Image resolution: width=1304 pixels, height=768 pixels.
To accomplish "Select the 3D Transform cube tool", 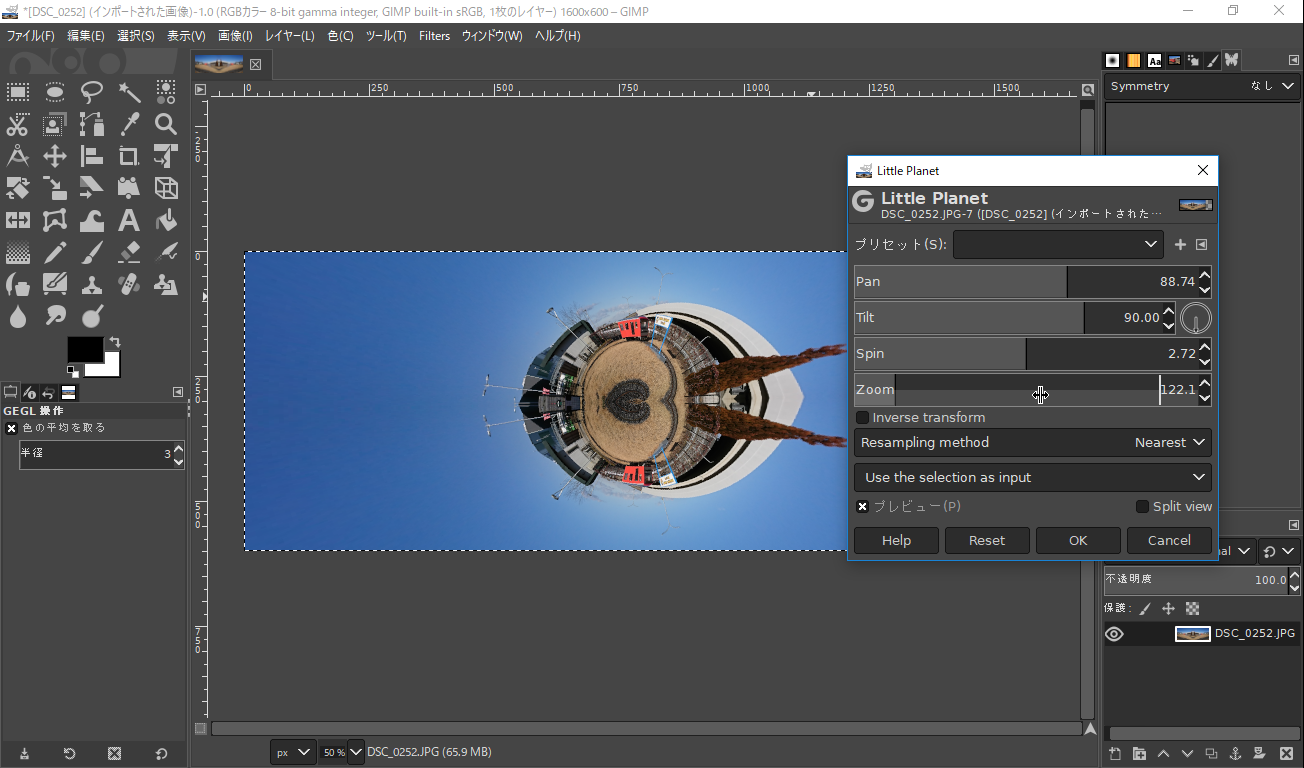I will click(166, 187).
